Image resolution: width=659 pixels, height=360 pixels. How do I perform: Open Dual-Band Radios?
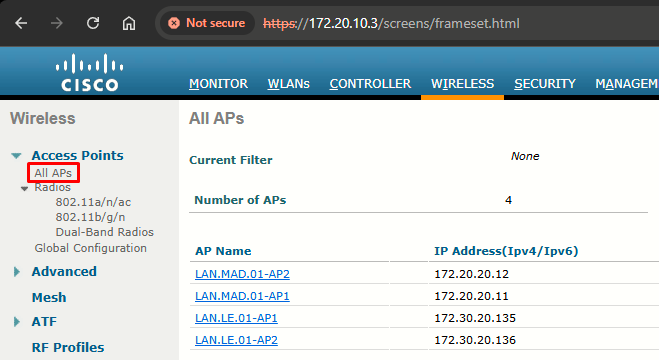click(105, 232)
